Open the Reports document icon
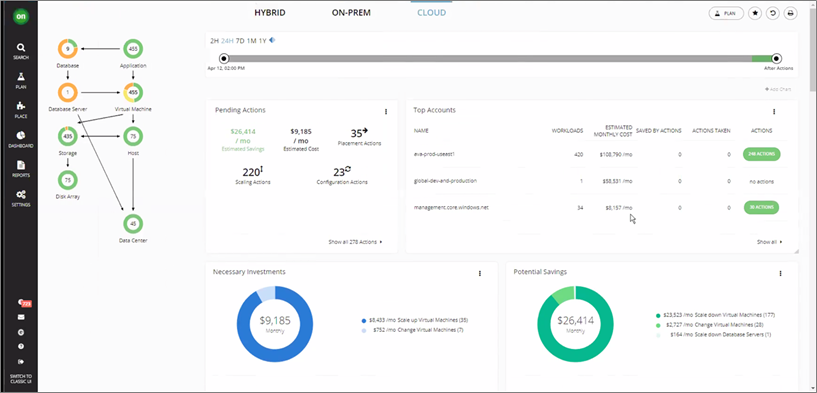This screenshot has width=817, height=393. point(21,165)
